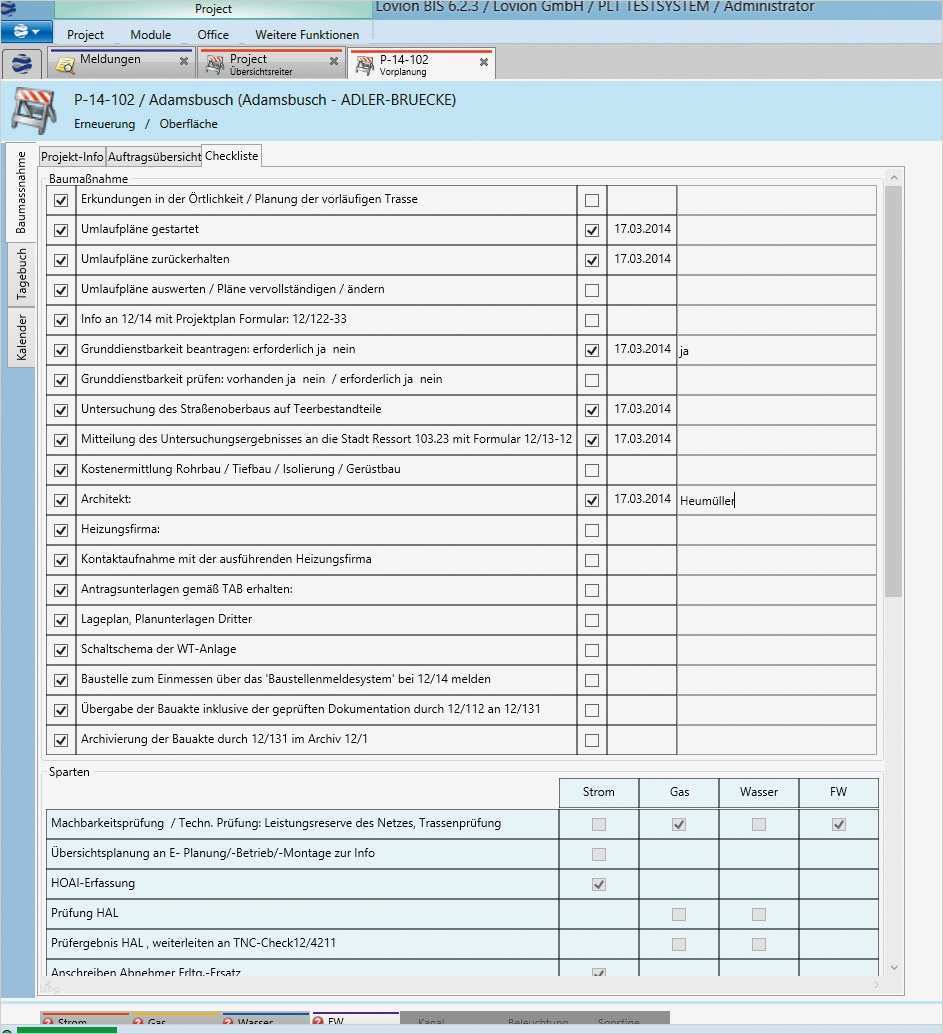Open the vertical Tagebuch side tab
The image size is (943, 1034).
coord(21,274)
